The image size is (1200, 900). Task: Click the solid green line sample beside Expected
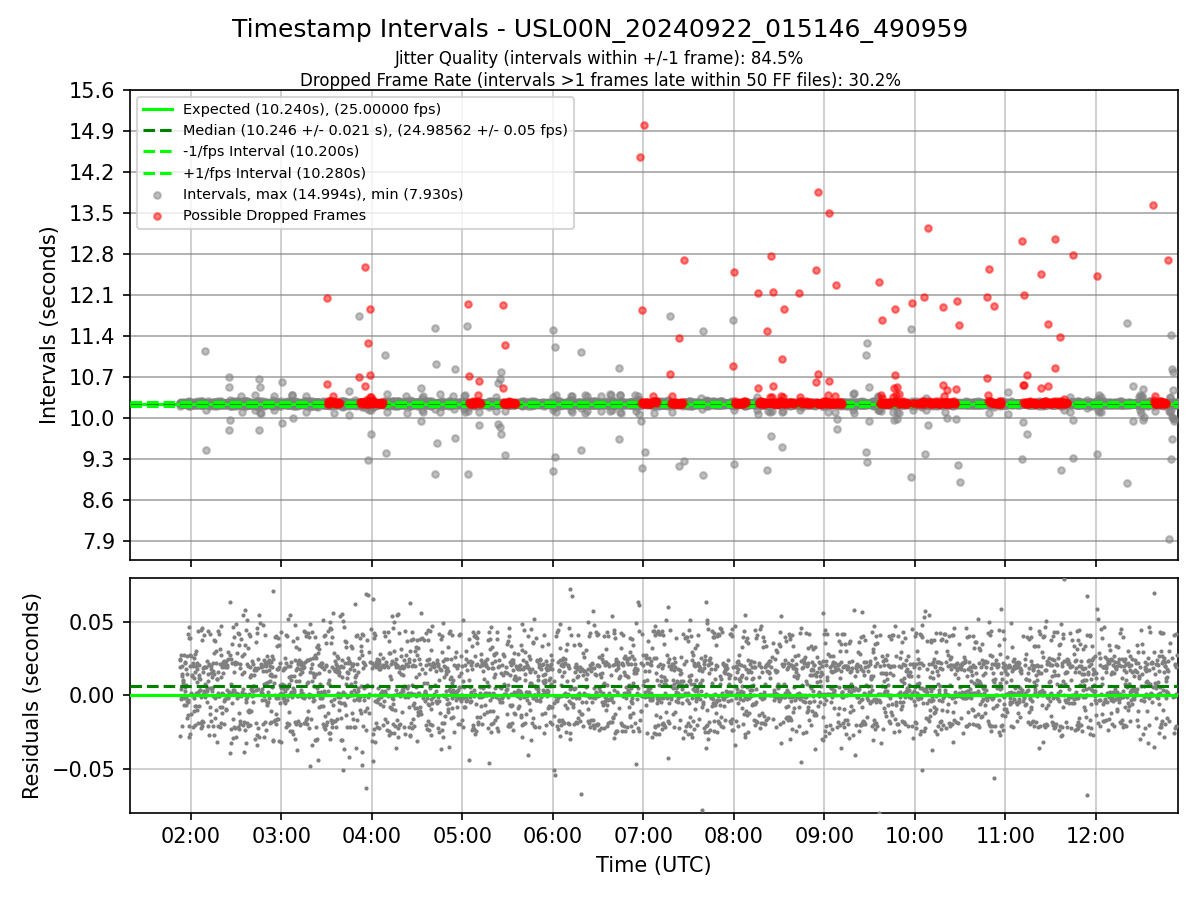click(x=159, y=110)
